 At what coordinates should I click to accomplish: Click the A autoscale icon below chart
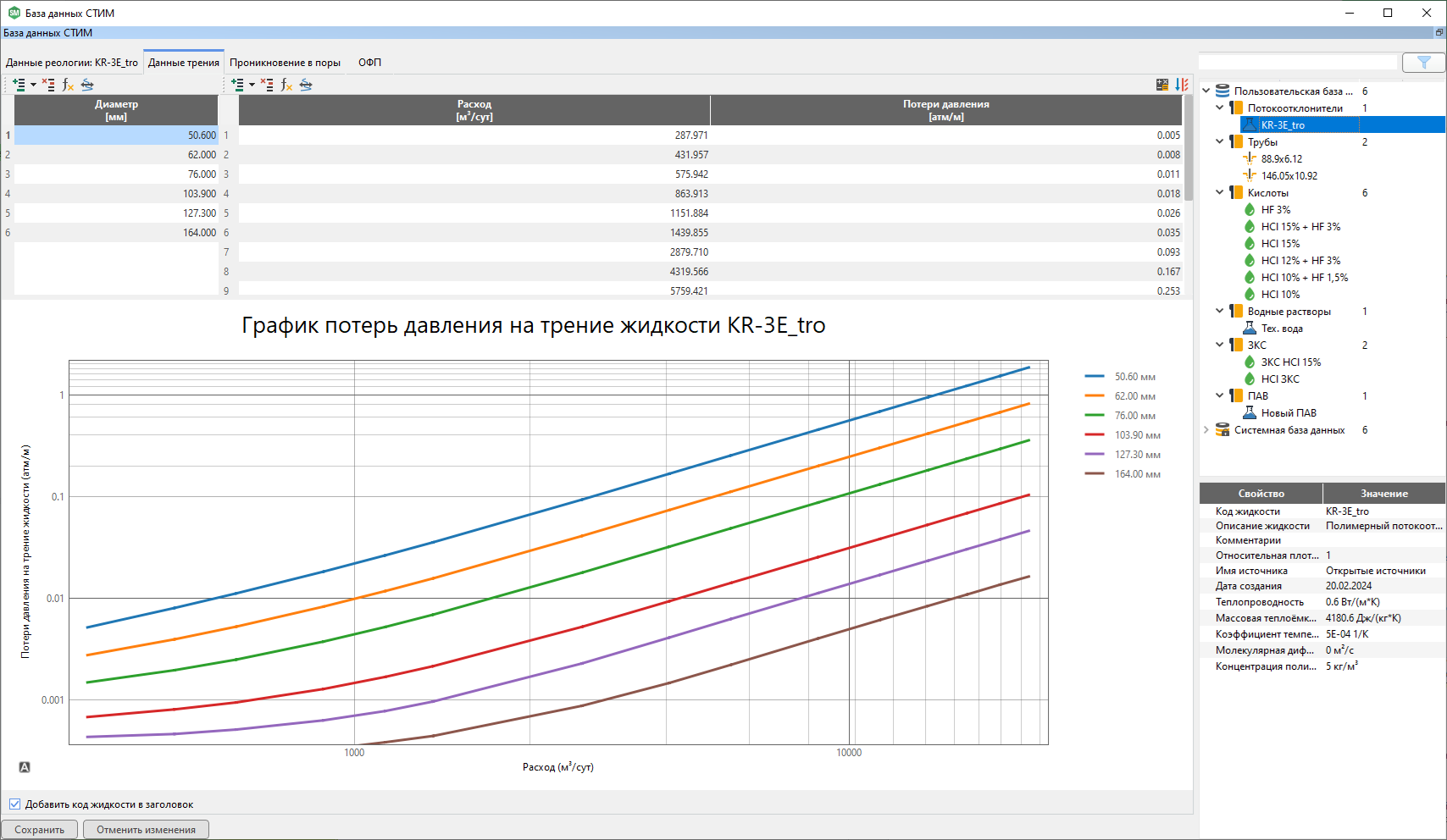[x=25, y=767]
